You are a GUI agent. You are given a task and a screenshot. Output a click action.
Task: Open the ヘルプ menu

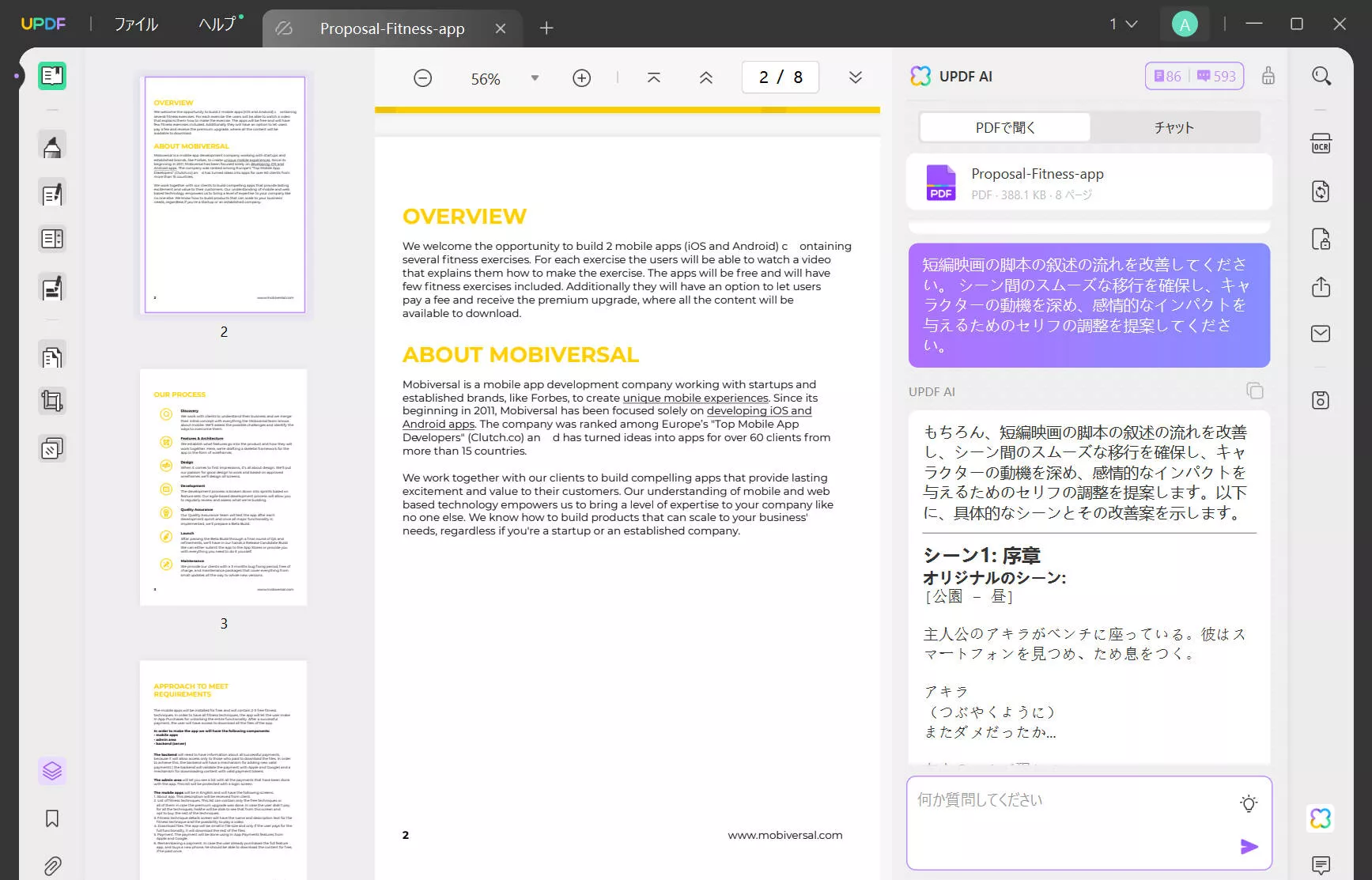pyautogui.click(x=217, y=25)
